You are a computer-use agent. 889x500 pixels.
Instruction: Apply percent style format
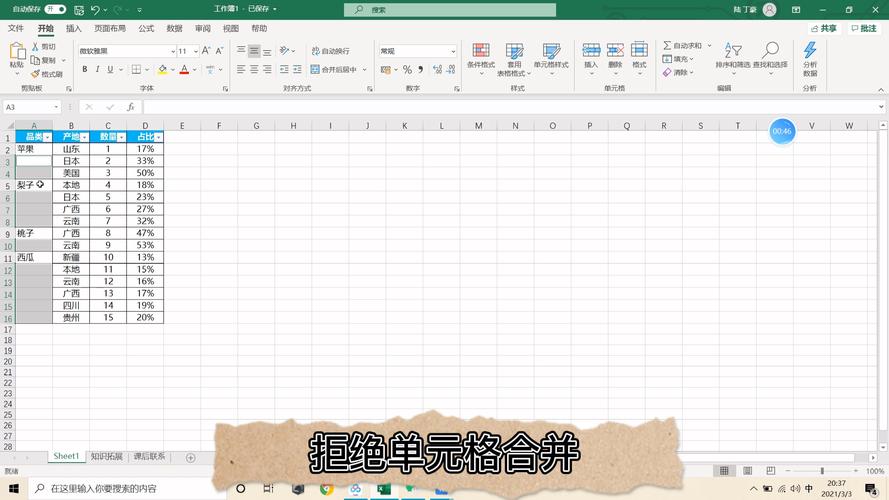(407, 70)
